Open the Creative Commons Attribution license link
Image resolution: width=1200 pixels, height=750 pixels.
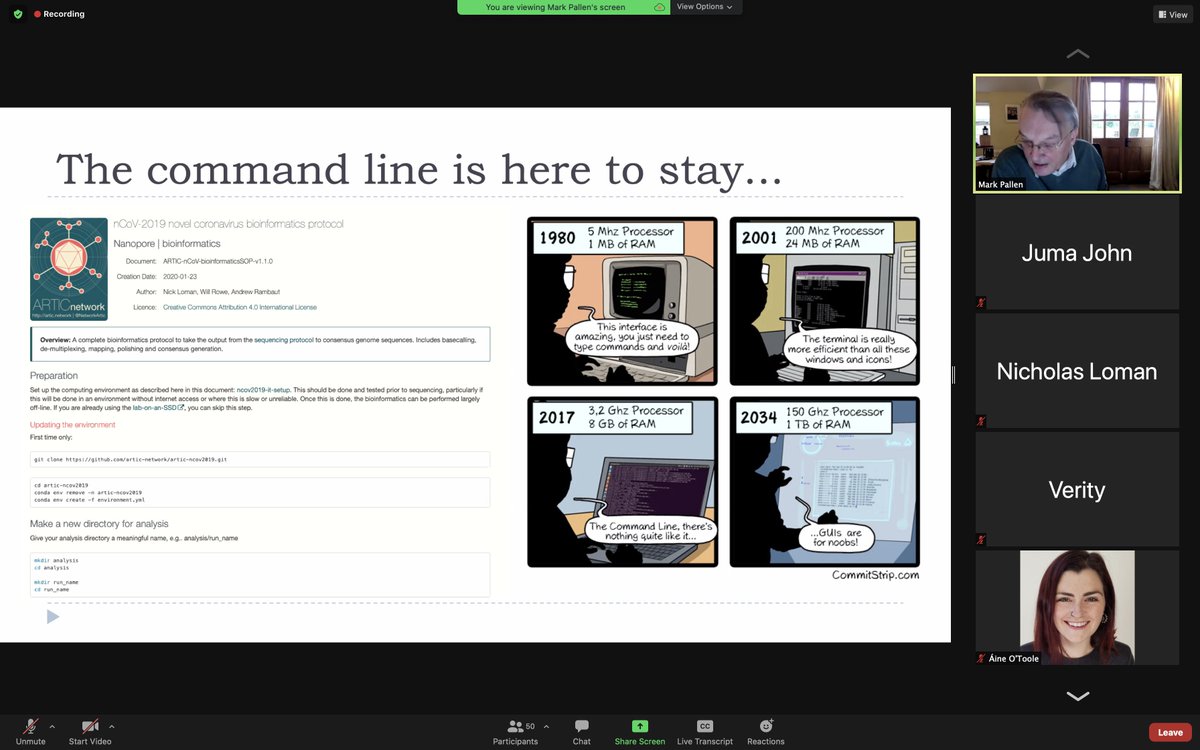click(240, 307)
